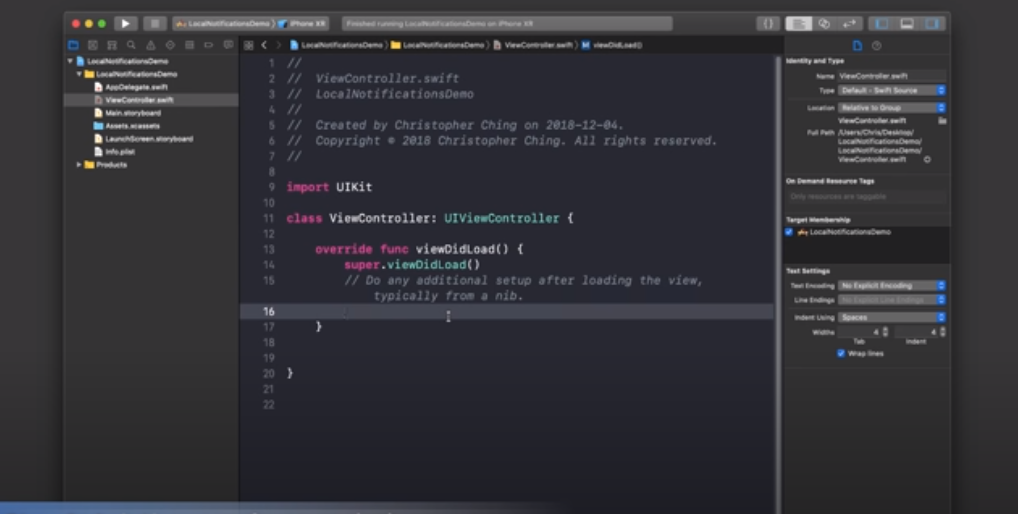This screenshot has height=514, width=1018.
Task: Toggle the Inspectors panel visibility
Action: (x=932, y=24)
